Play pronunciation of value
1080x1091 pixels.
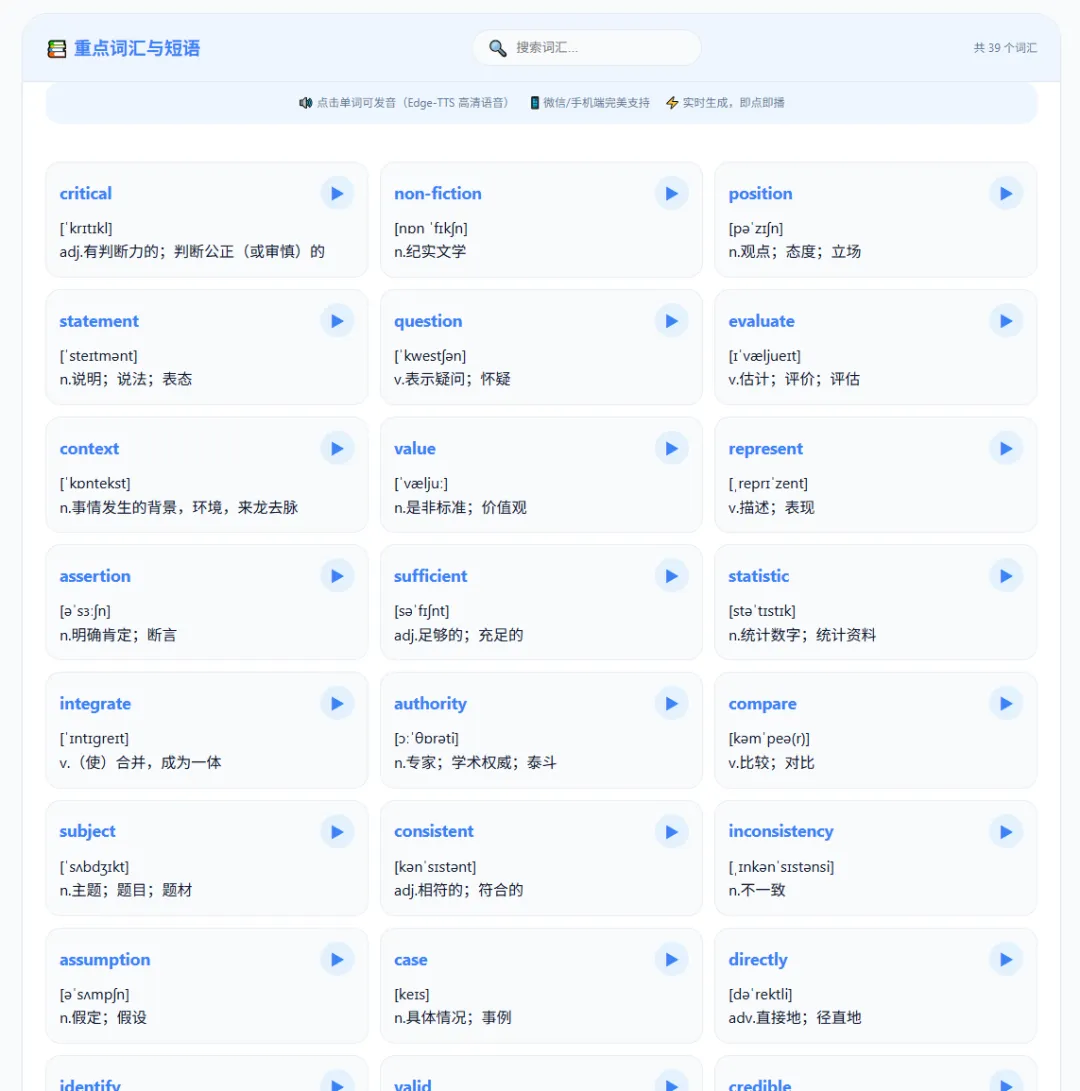click(672, 449)
